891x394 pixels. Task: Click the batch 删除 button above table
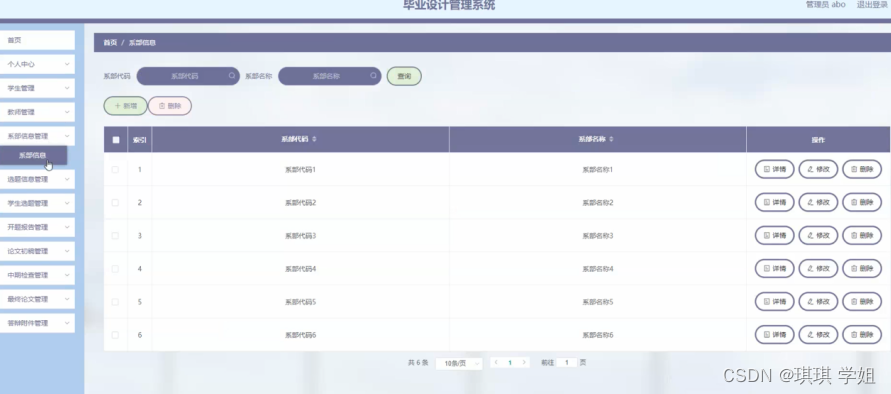tap(170, 106)
